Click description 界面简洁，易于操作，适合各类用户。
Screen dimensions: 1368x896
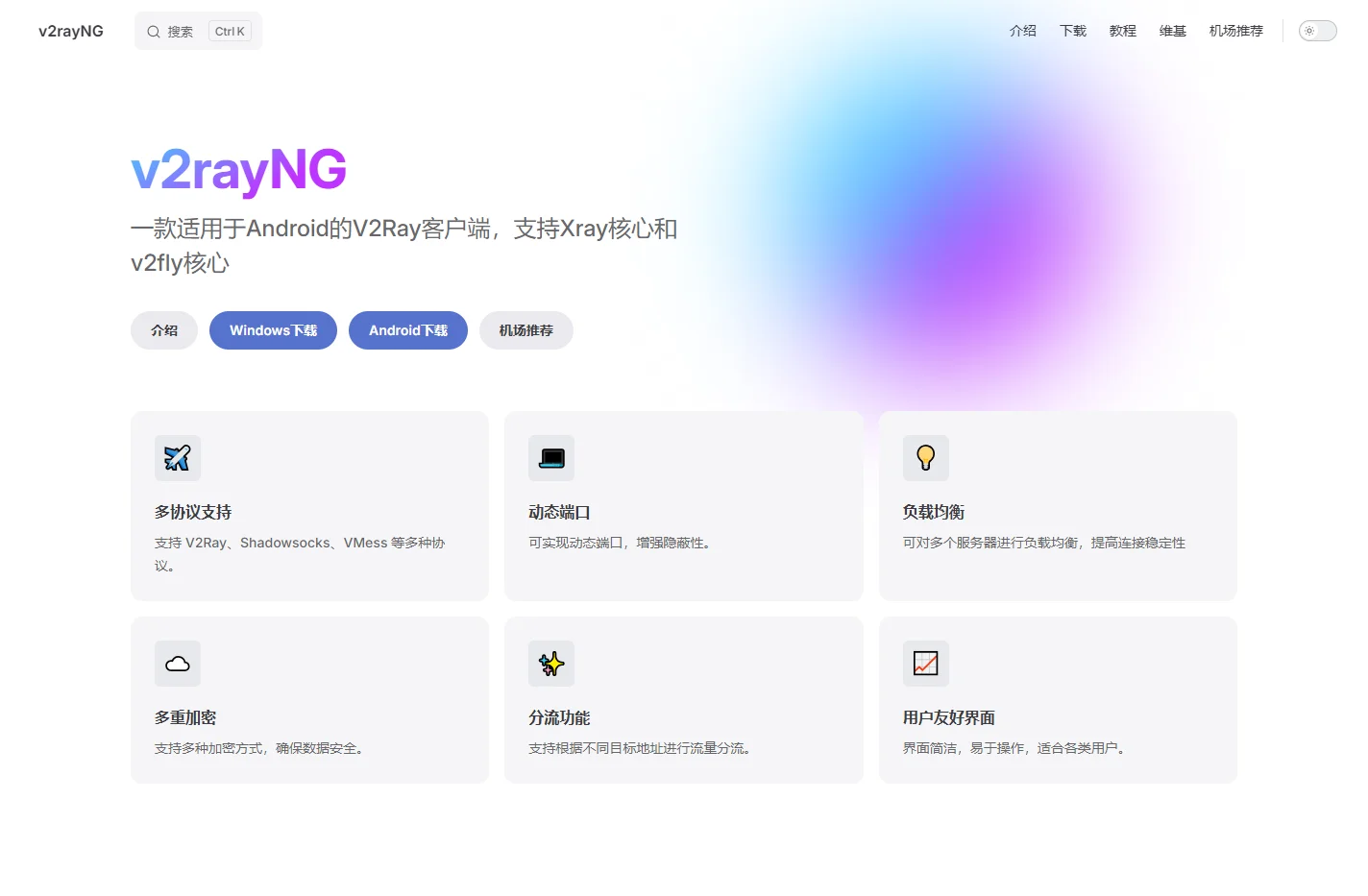tap(1016, 748)
